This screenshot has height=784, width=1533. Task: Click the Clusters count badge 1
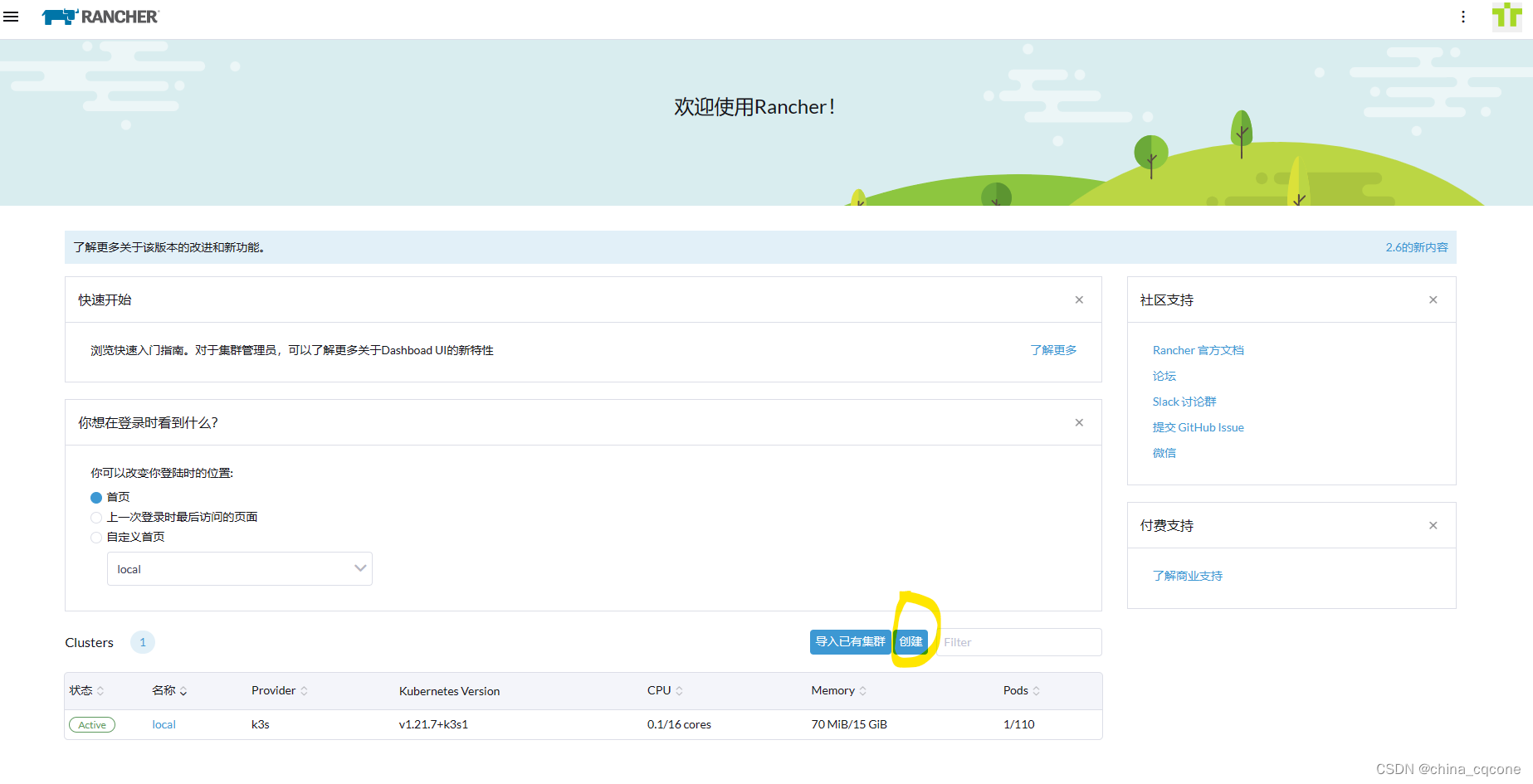[143, 642]
